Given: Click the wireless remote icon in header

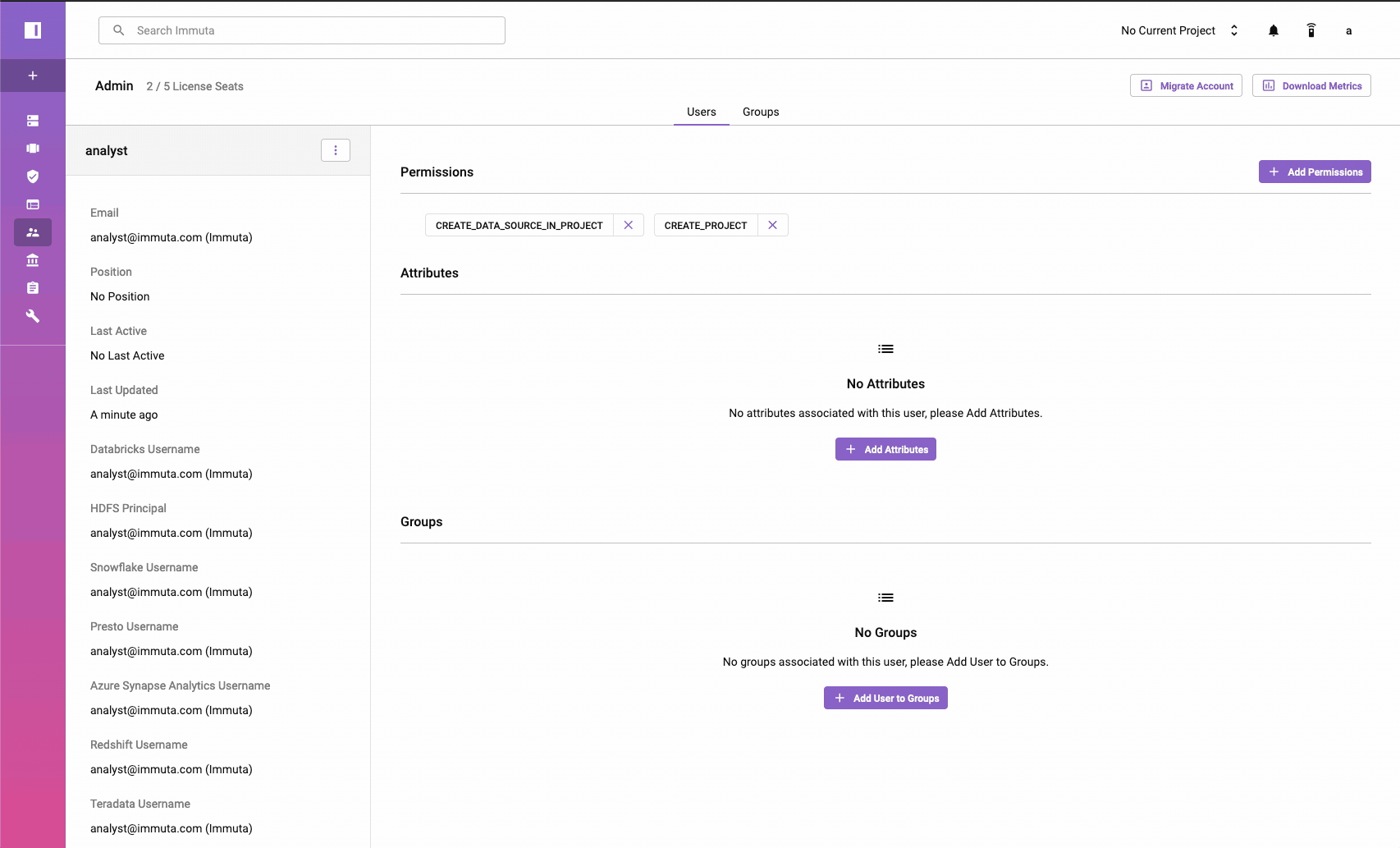Looking at the screenshot, I should [1311, 30].
